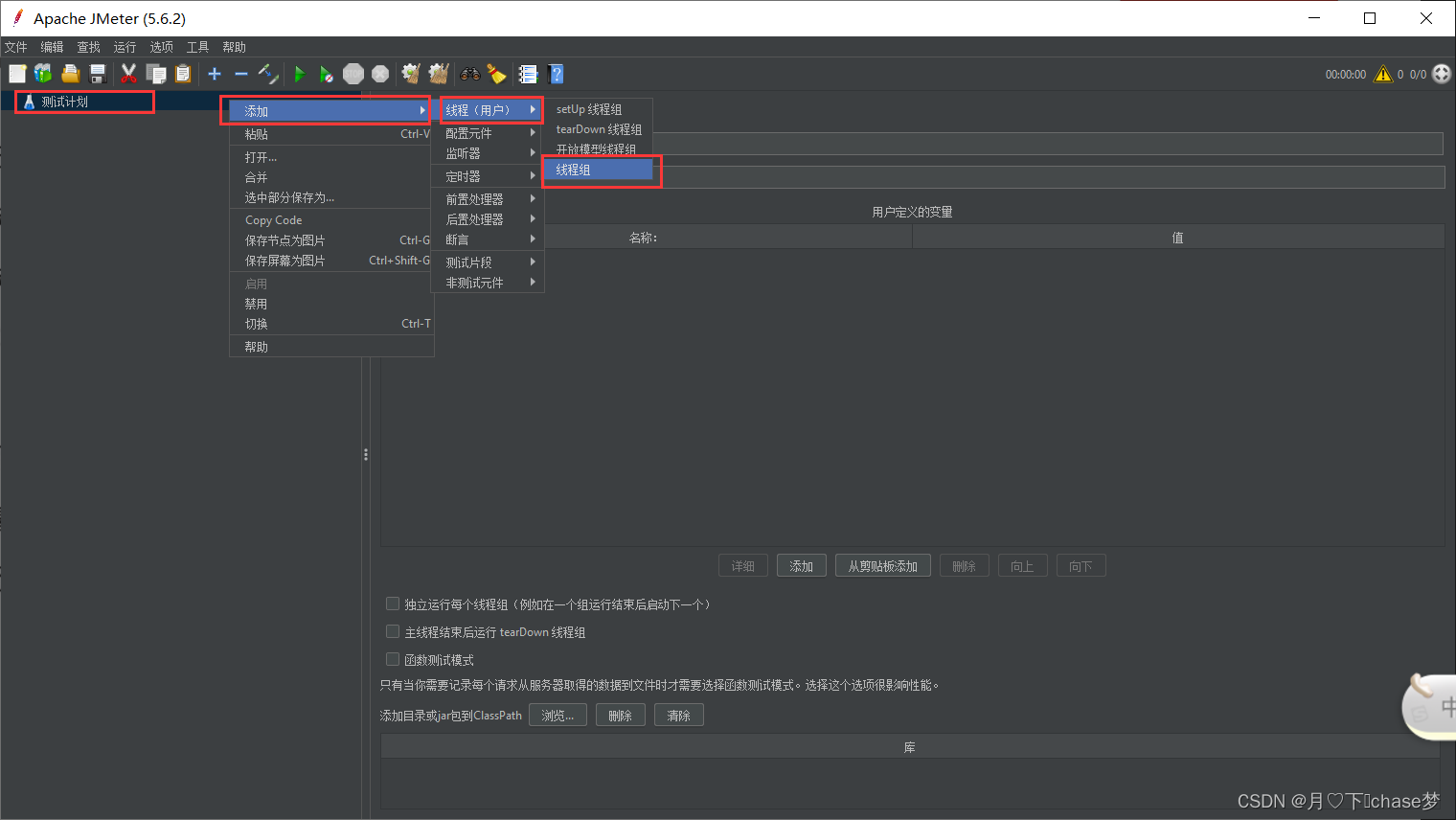Select 合并 in context menu
Image resolution: width=1456 pixels, height=820 pixels.
click(331, 177)
